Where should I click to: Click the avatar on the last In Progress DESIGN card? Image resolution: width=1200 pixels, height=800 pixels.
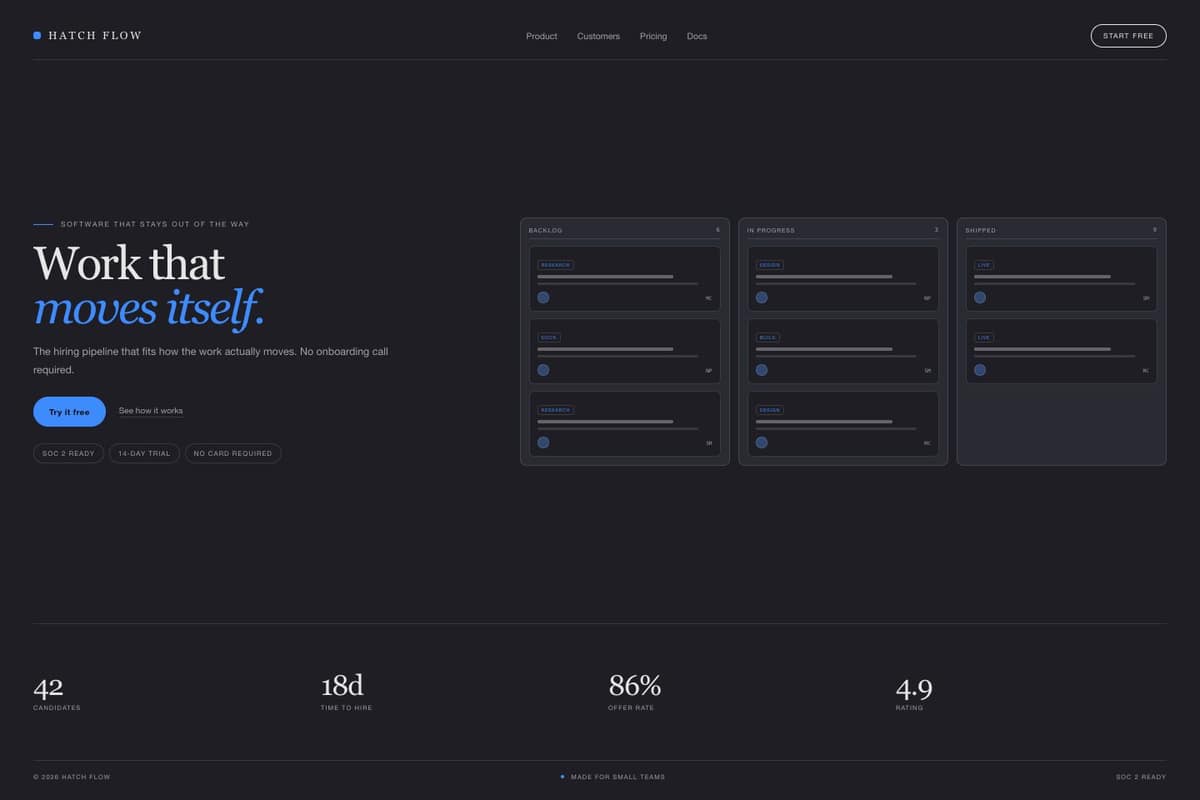pyautogui.click(x=762, y=442)
